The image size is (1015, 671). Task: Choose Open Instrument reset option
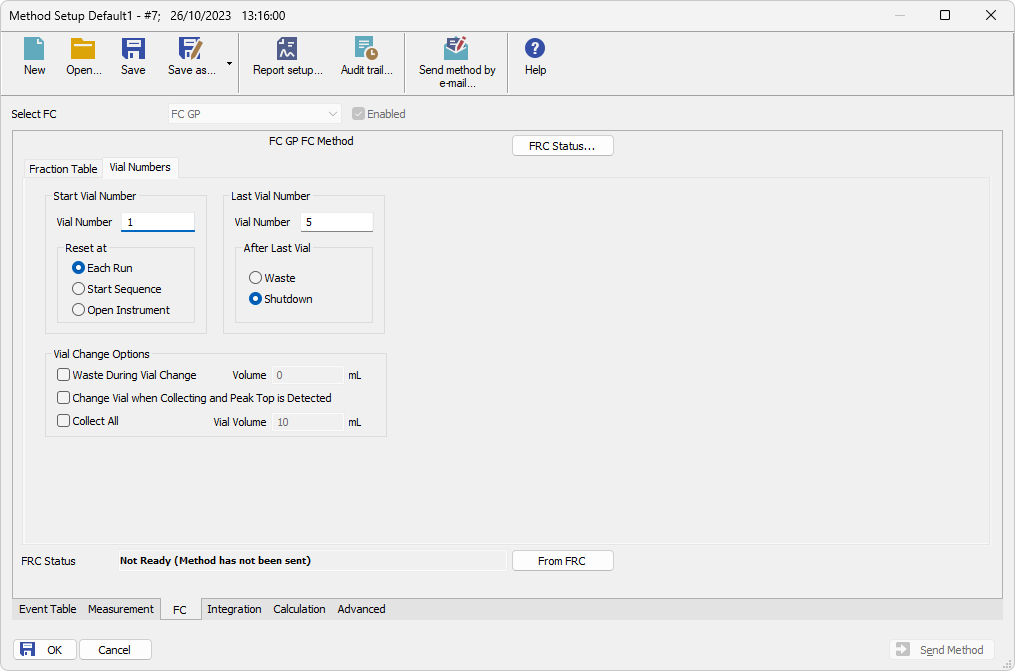tap(78, 310)
